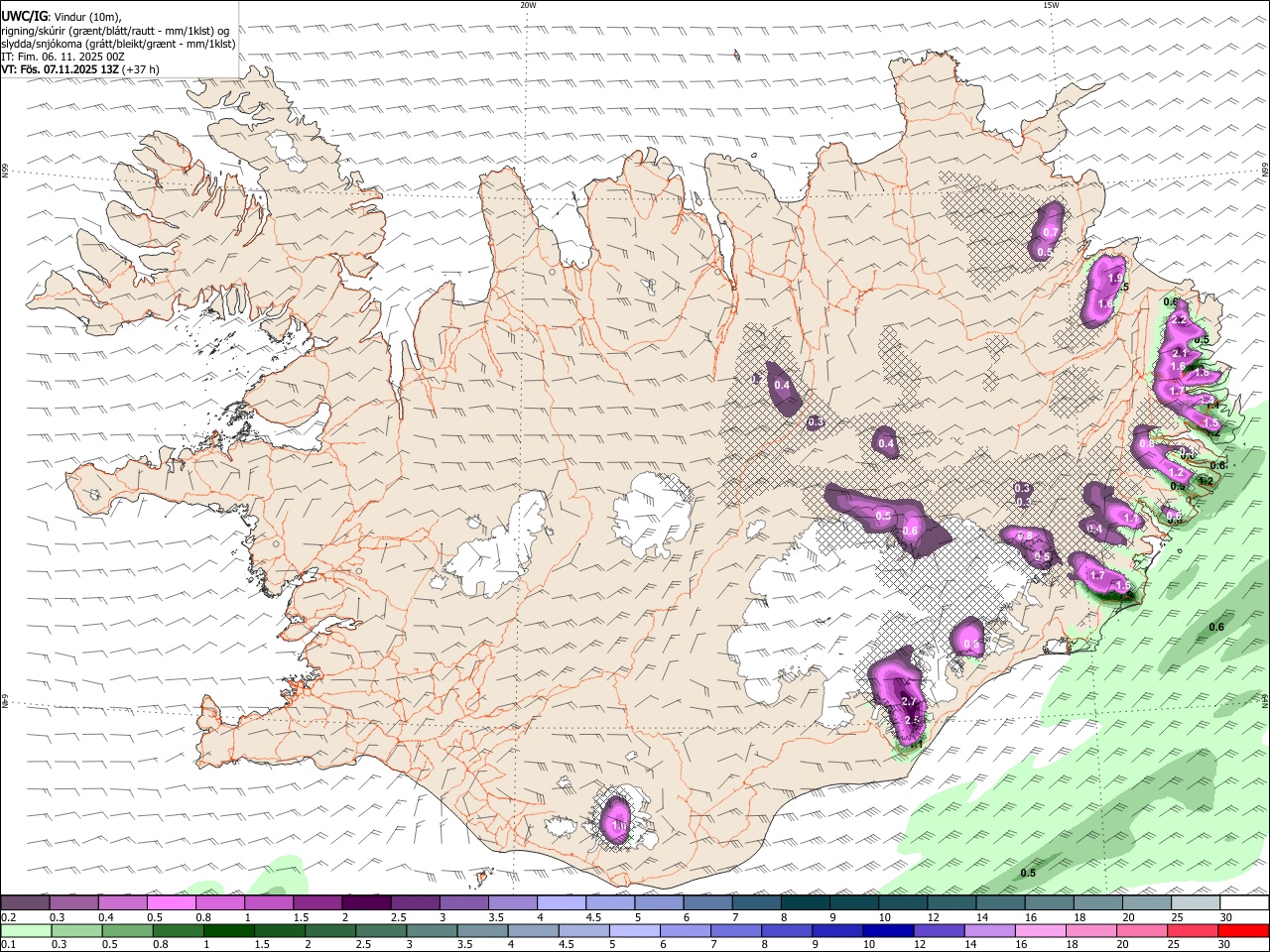Click the 'VT: Fös. 07.11.2025 13Z' valid time
The image size is (1270, 952).
(x=61, y=69)
